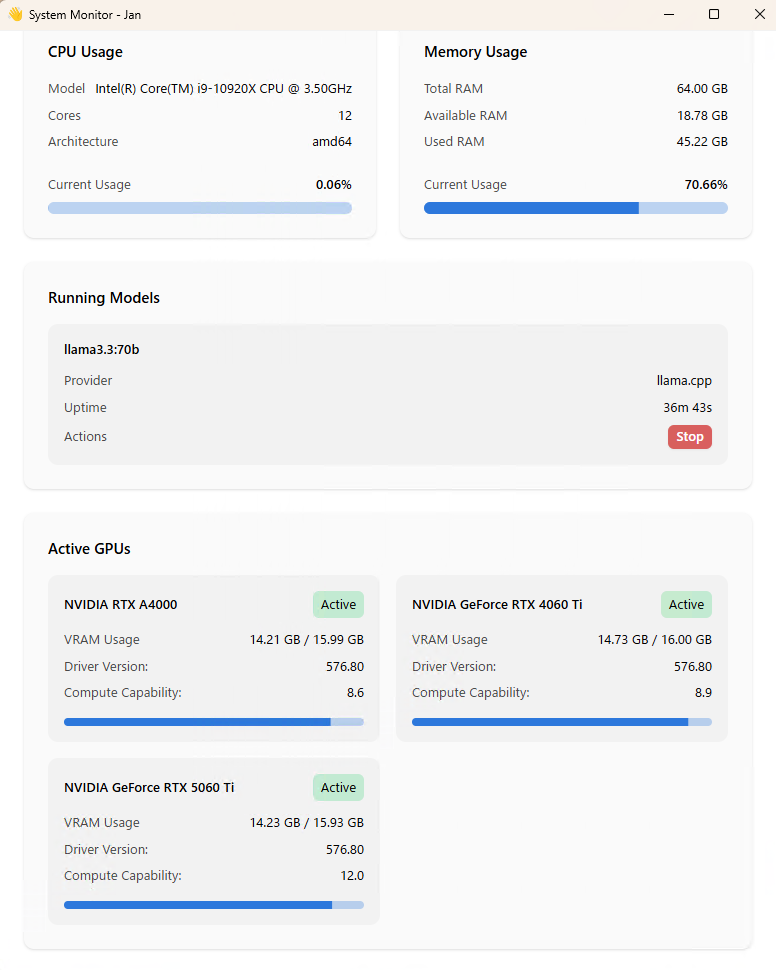Viewport: 776px width, 970px height.
Task: Click the llama.cpp provider value
Action: (x=684, y=380)
